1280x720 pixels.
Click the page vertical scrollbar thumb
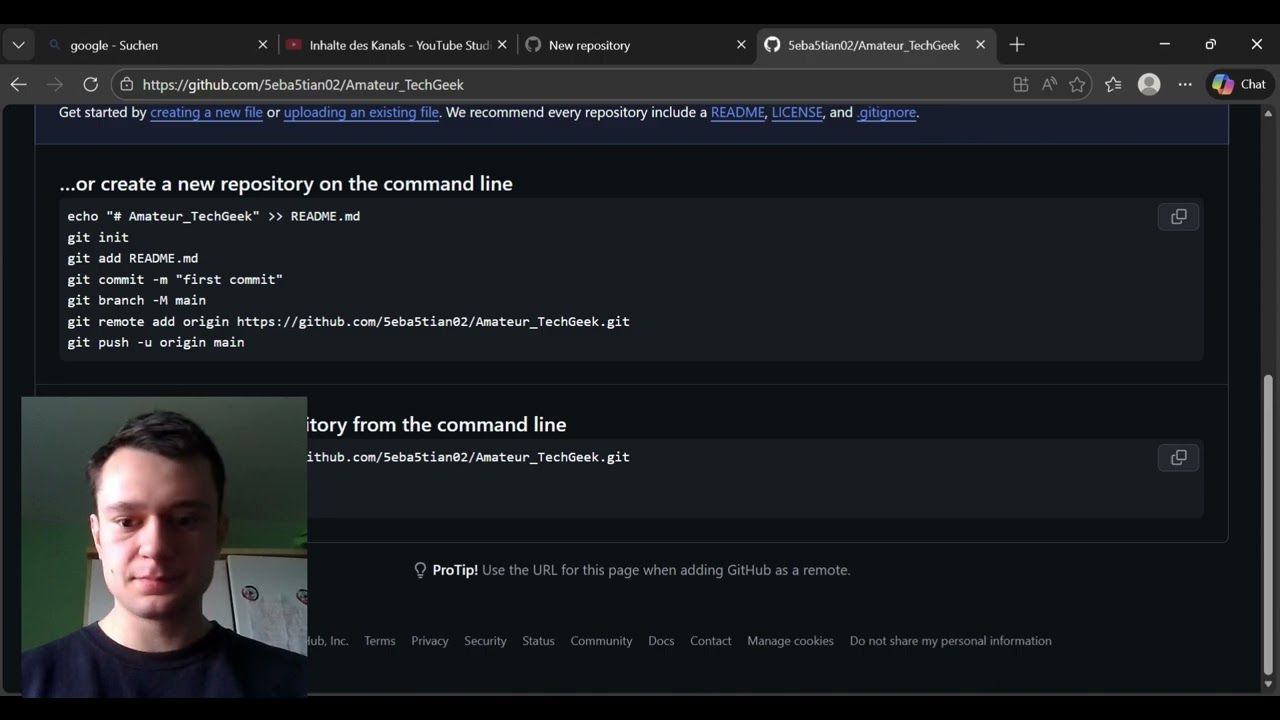(1268, 525)
